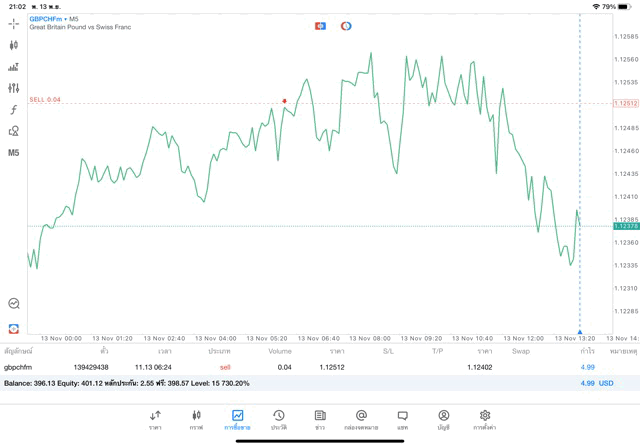Open the Chat tab icon

(x=402, y=419)
